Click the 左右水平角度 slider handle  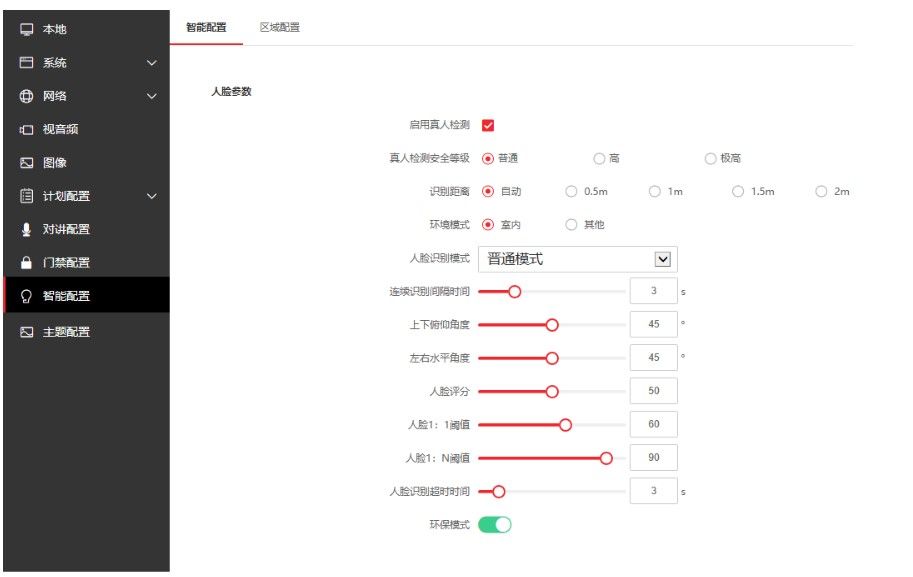(552, 358)
